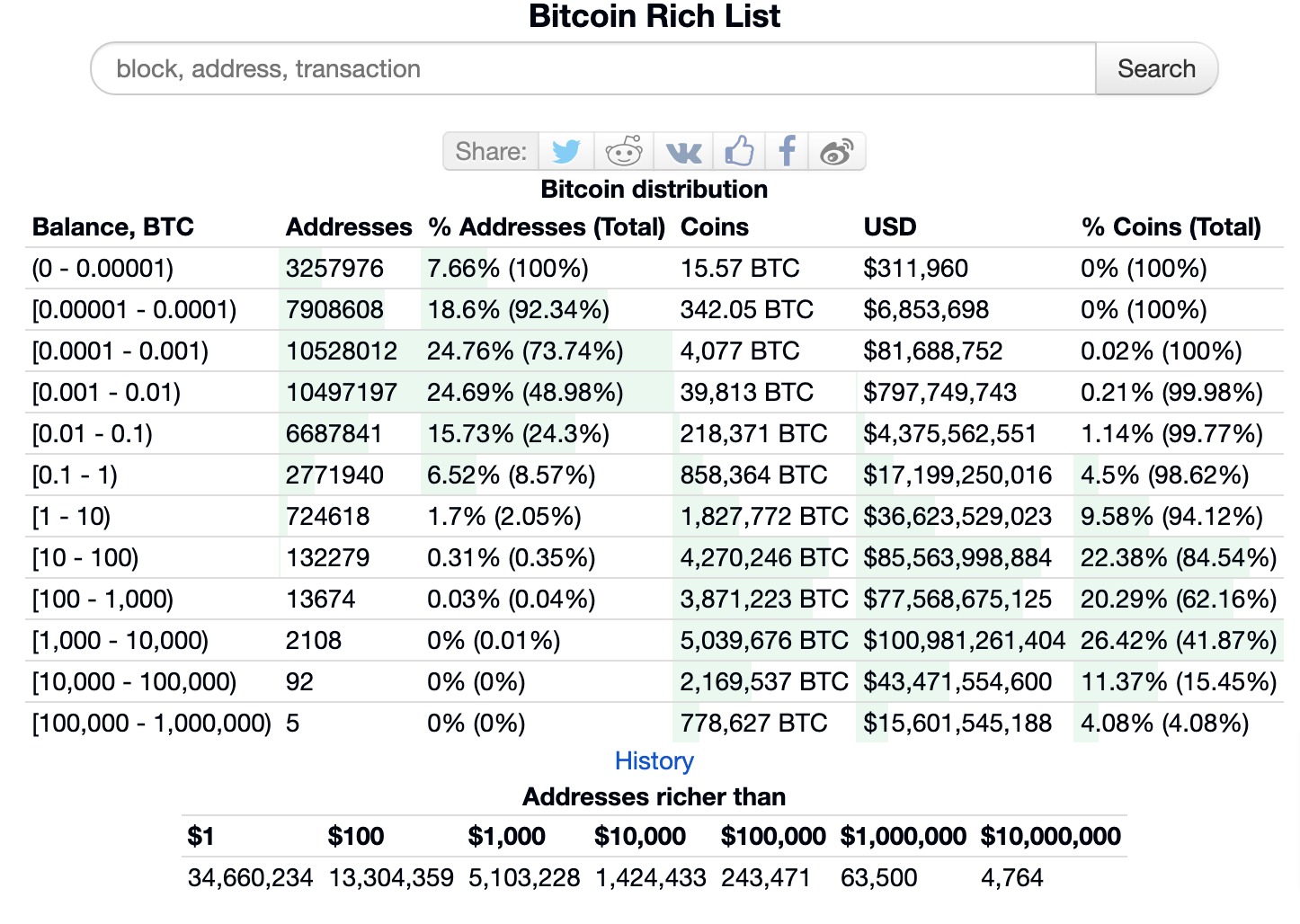1300x924 pixels.
Task: Select the [0.00001 - 0.0001) balance range
Action: (134, 309)
